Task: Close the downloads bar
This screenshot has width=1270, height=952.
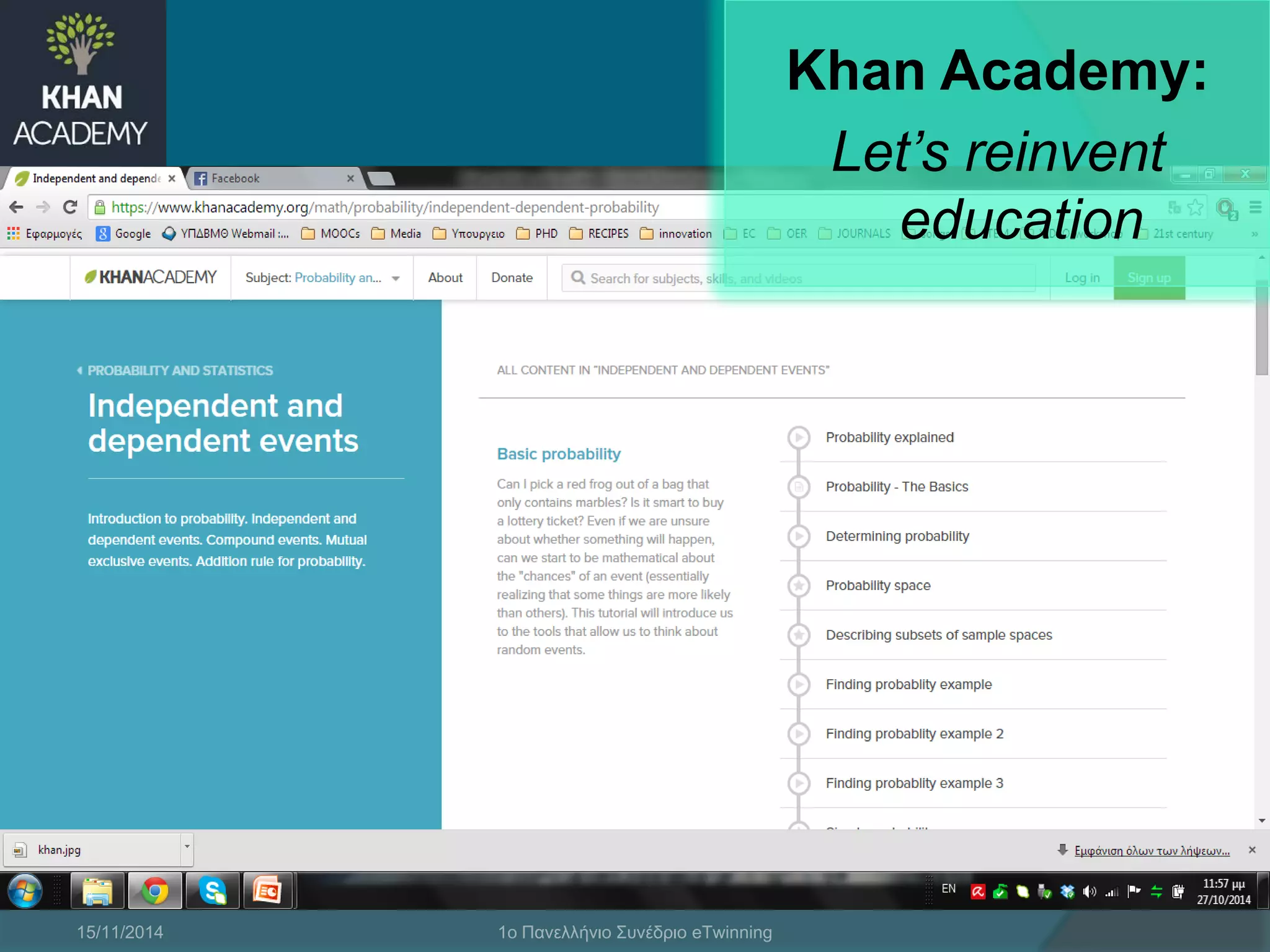Action: 1252,850
